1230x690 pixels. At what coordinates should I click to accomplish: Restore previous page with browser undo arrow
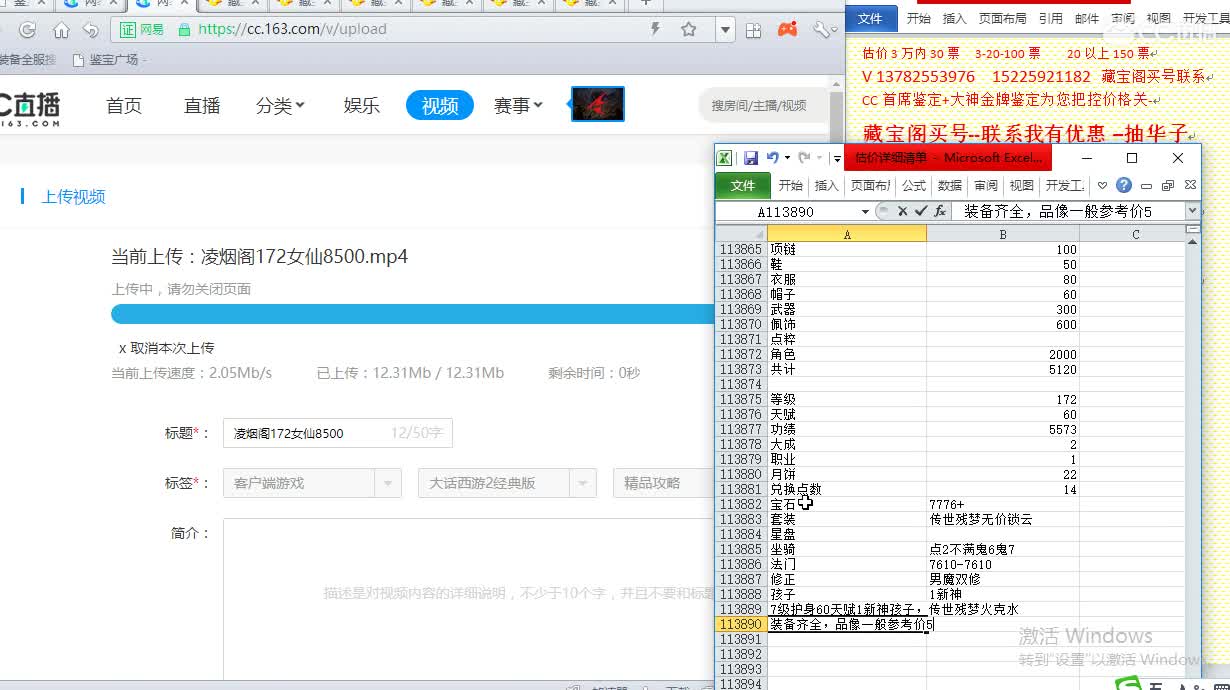[x=91, y=29]
